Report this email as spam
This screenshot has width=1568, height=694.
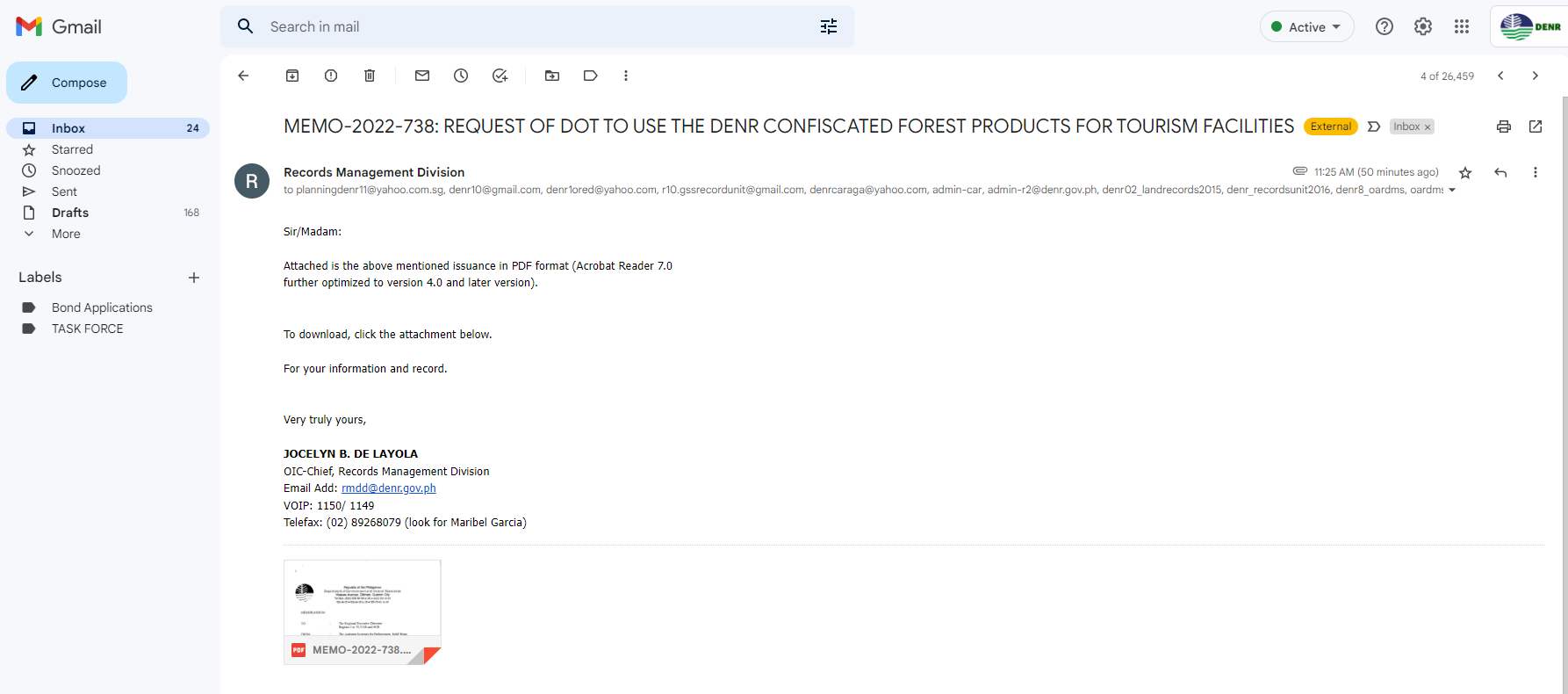click(331, 76)
